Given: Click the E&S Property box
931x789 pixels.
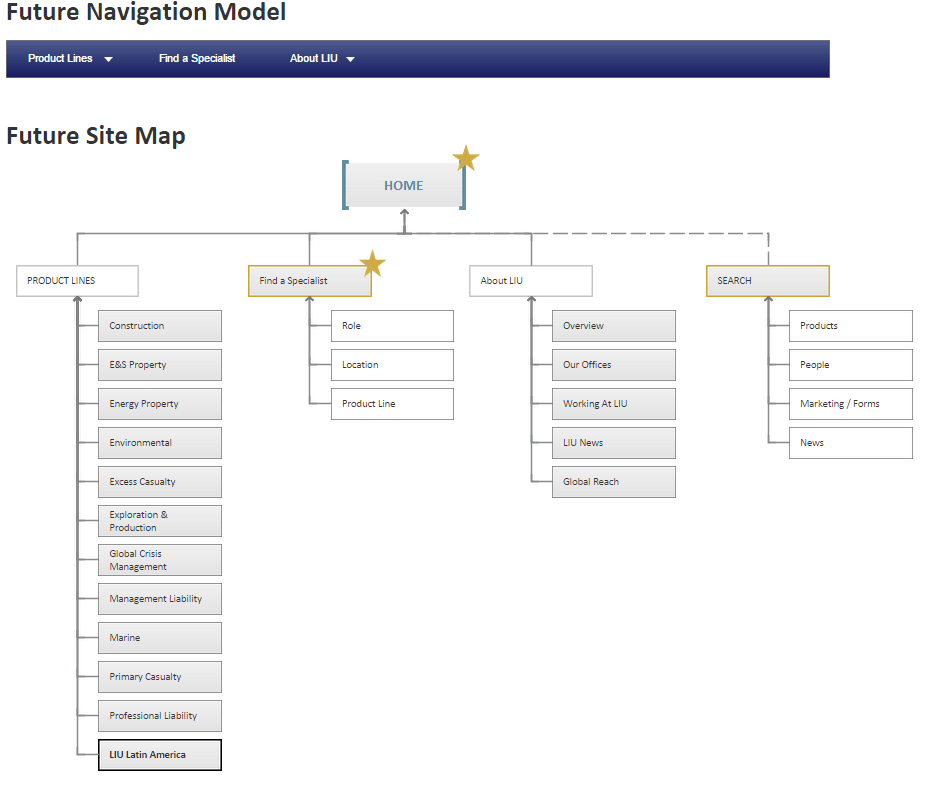Looking at the screenshot, I should coord(160,365).
